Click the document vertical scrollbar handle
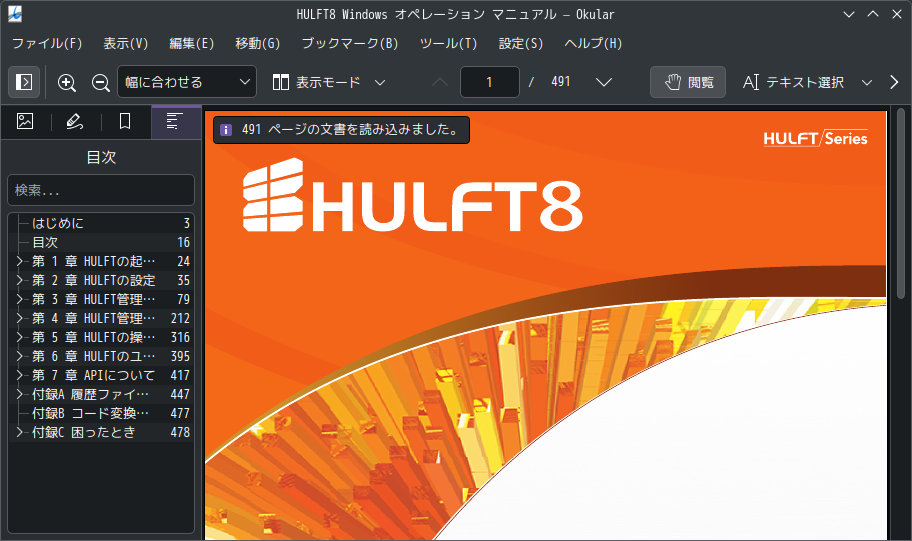Image resolution: width=912 pixels, height=541 pixels. pos(901,204)
